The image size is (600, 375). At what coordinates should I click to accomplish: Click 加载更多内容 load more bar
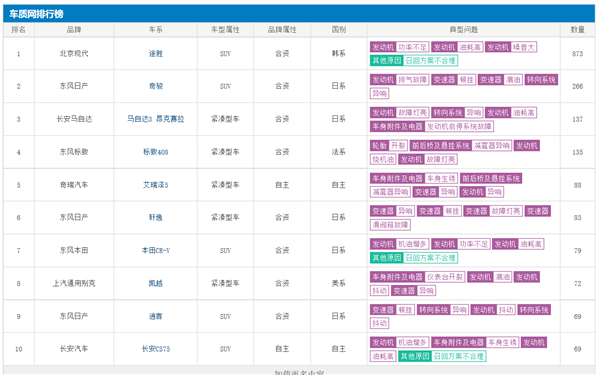pos(299,371)
